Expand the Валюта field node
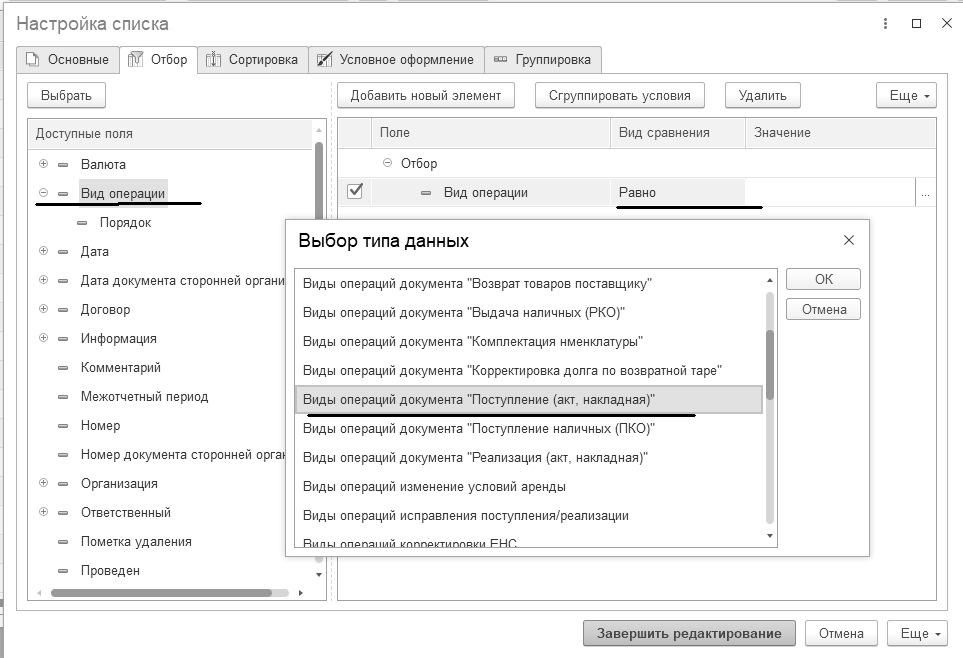The width and height of the screenshot is (963, 658). [x=43, y=164]
